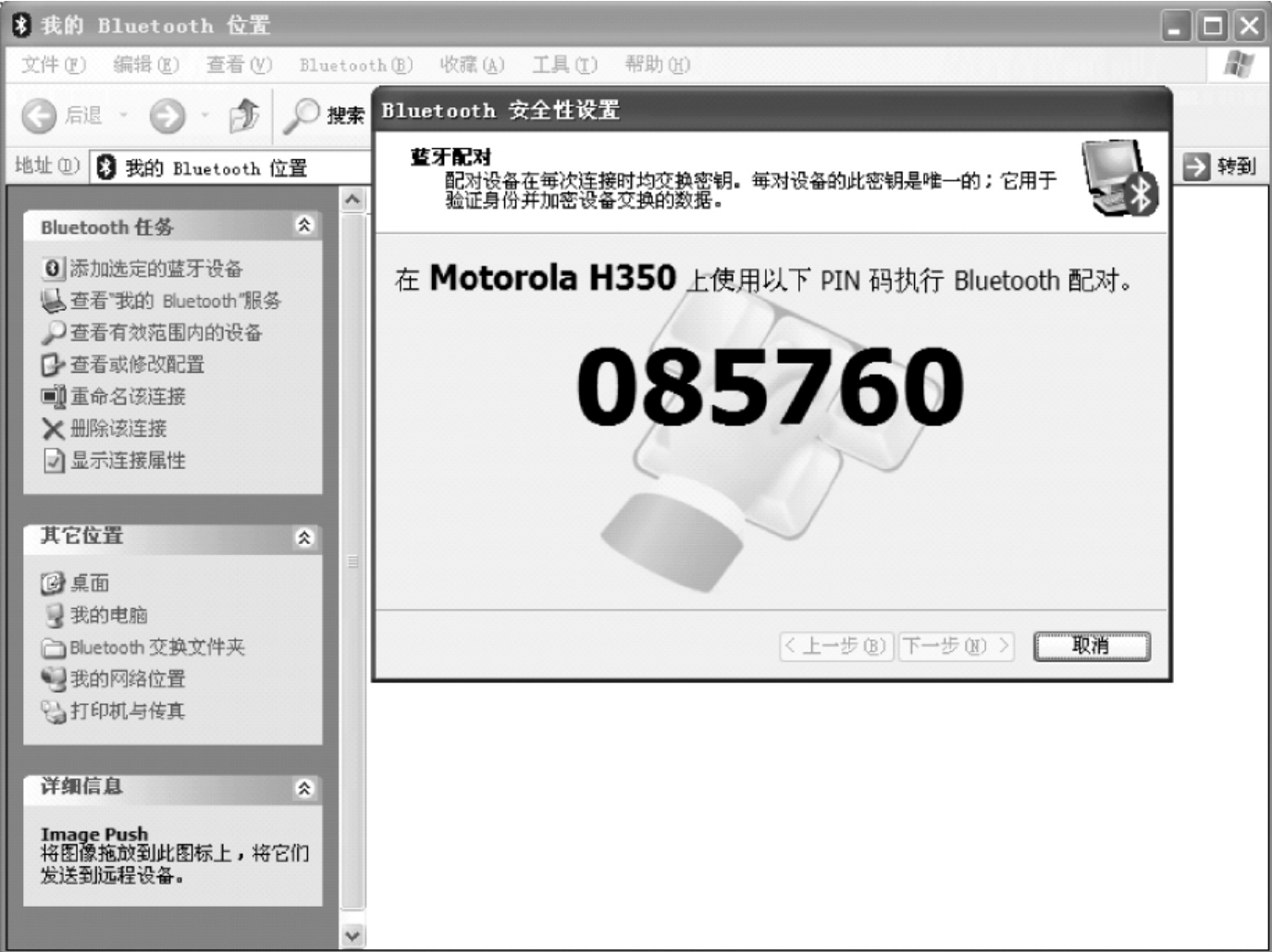
Task: Open 我的电脑 link
Action: coord(109,615)
